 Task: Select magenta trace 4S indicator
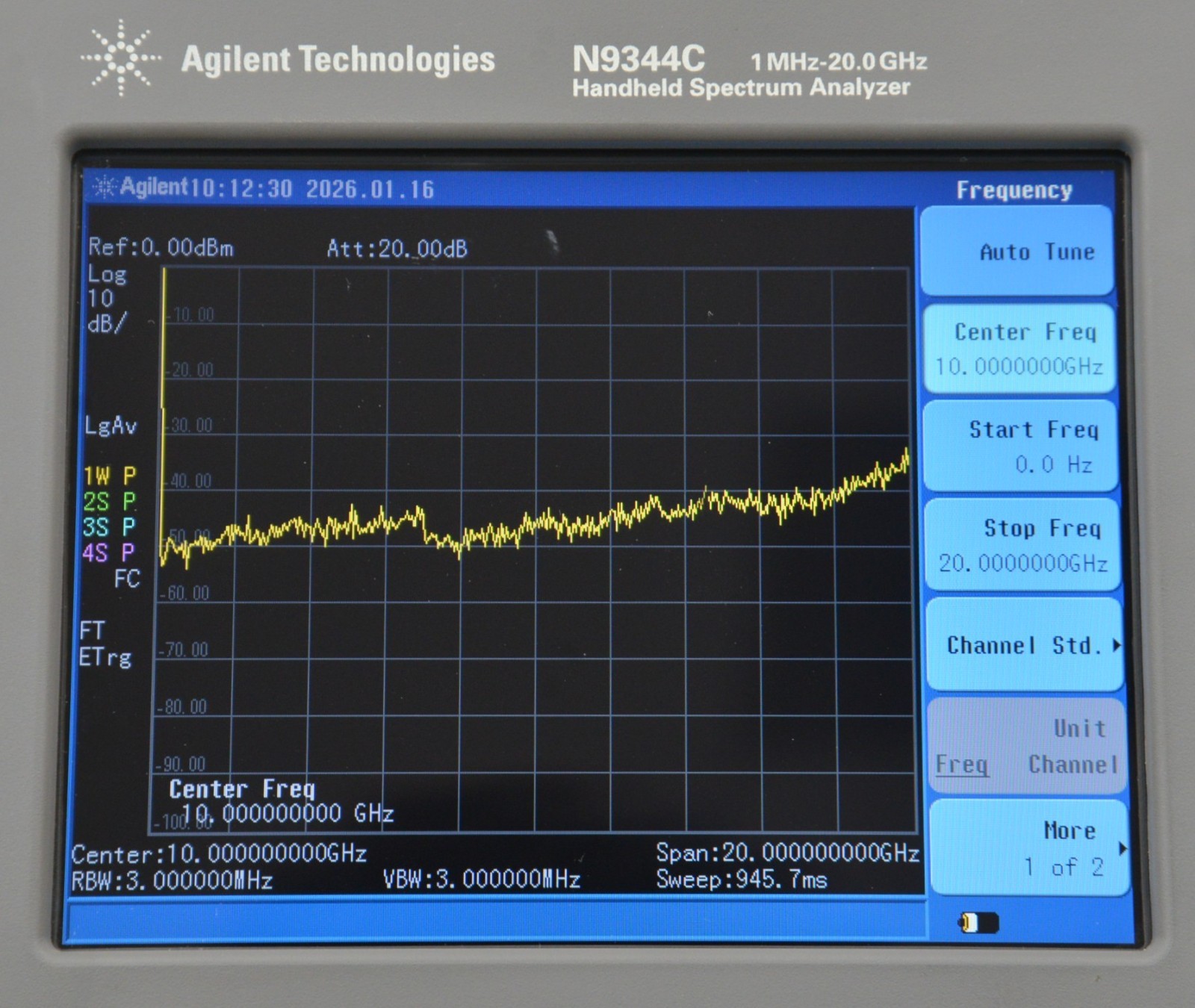coord(109,553)
